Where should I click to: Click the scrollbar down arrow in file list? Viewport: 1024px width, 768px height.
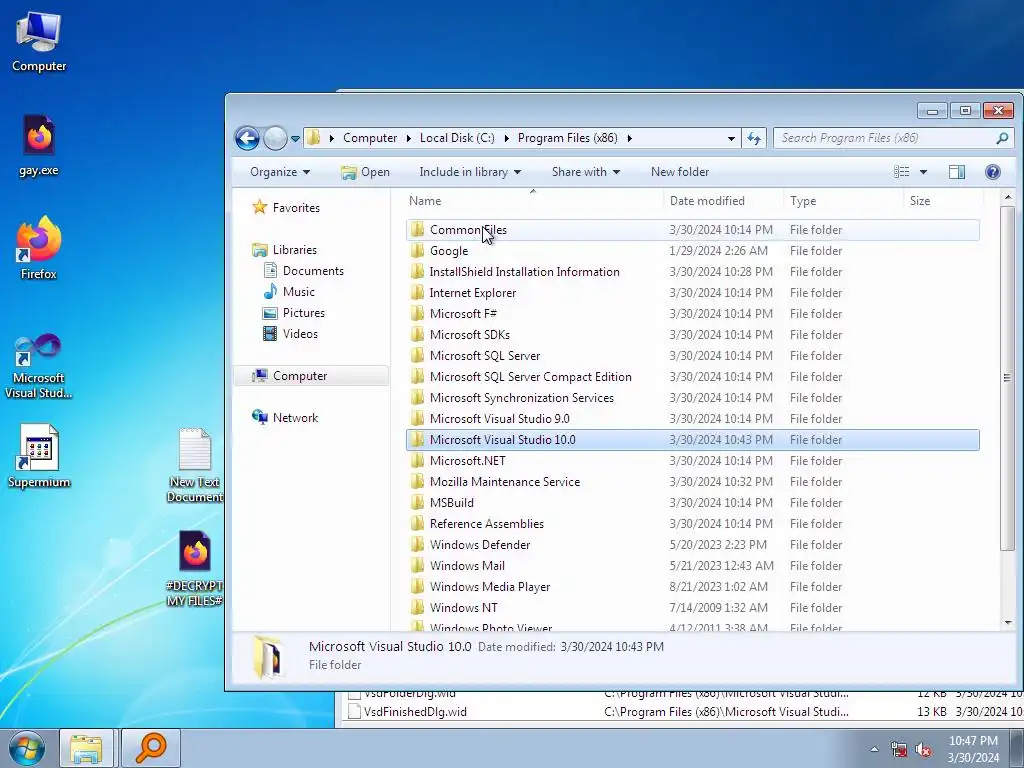pyautogui.click(x=1008, y=622)
